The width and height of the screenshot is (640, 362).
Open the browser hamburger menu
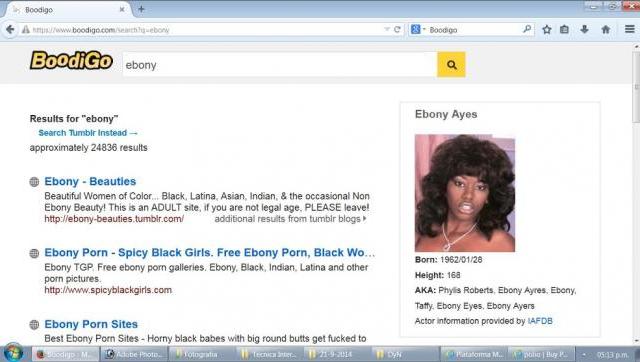coord(629,29)
